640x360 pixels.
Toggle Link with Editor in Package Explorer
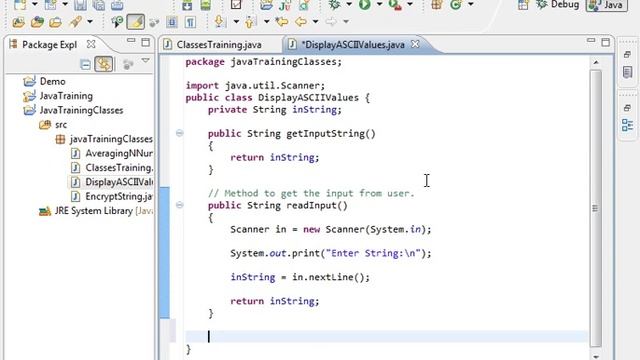tap(104, 64)
